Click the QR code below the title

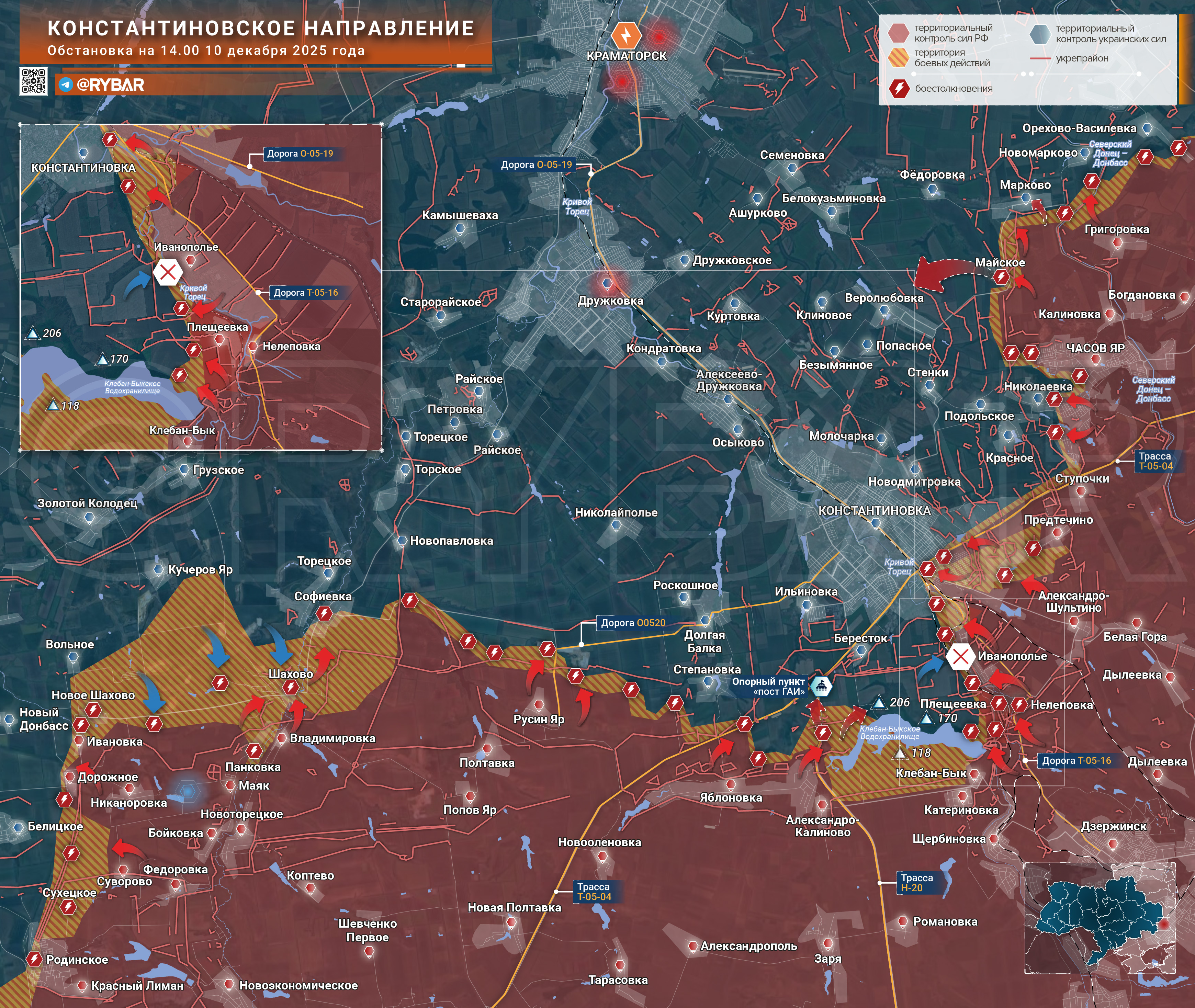click(33, 81)
